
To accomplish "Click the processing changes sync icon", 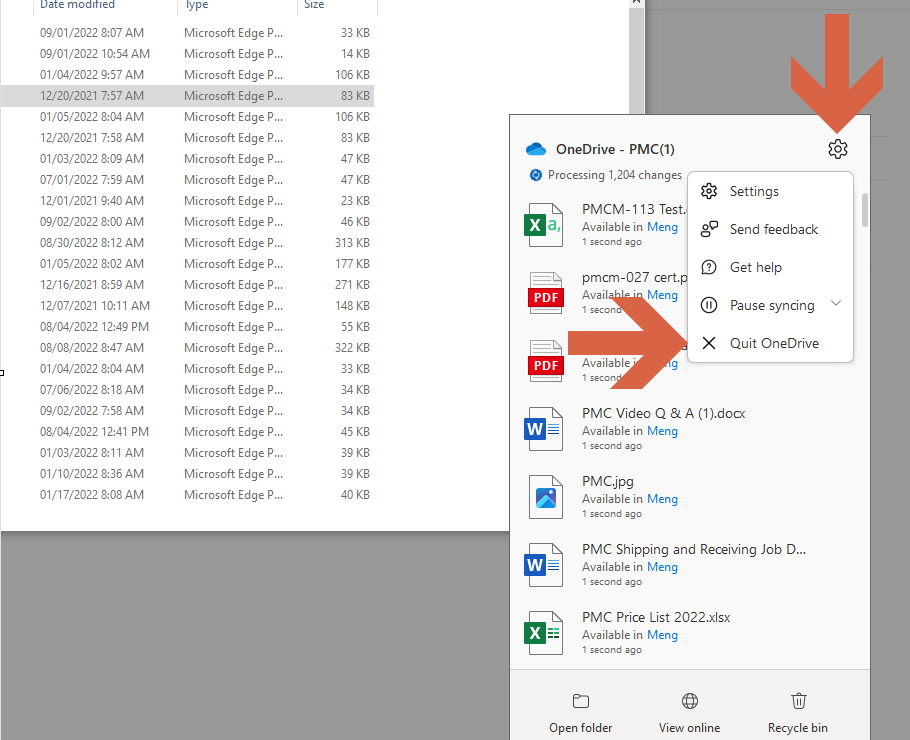I will 536,175.
